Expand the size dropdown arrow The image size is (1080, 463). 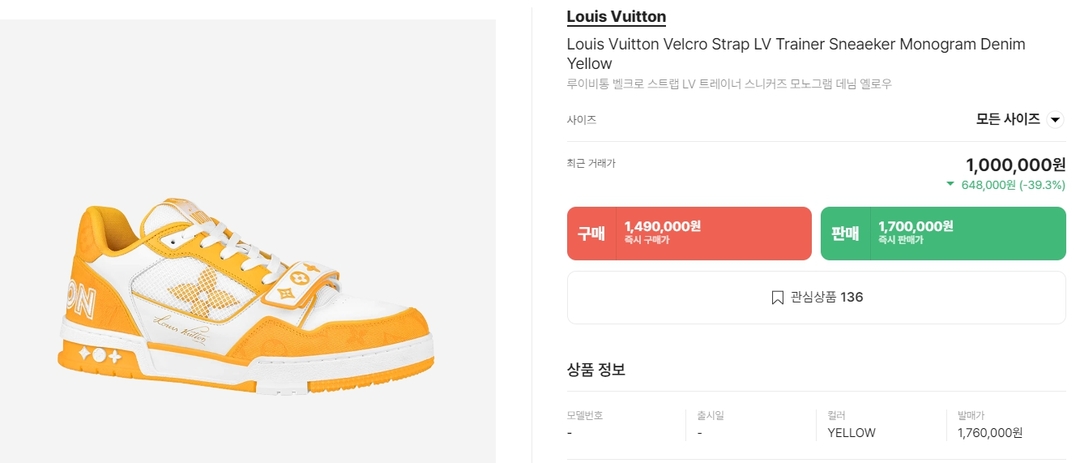(x=1055, y=120)
